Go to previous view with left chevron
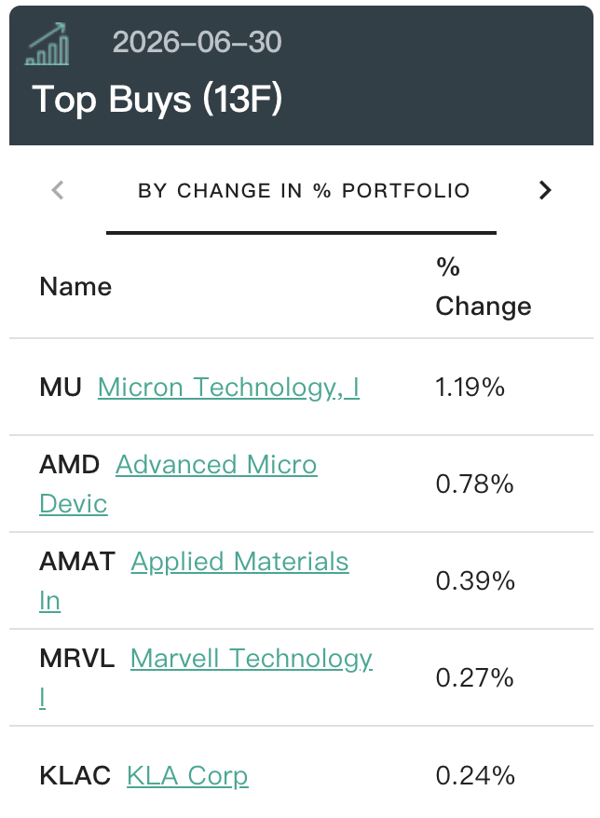This screenshot has width=600, height=818. point(58,190)
